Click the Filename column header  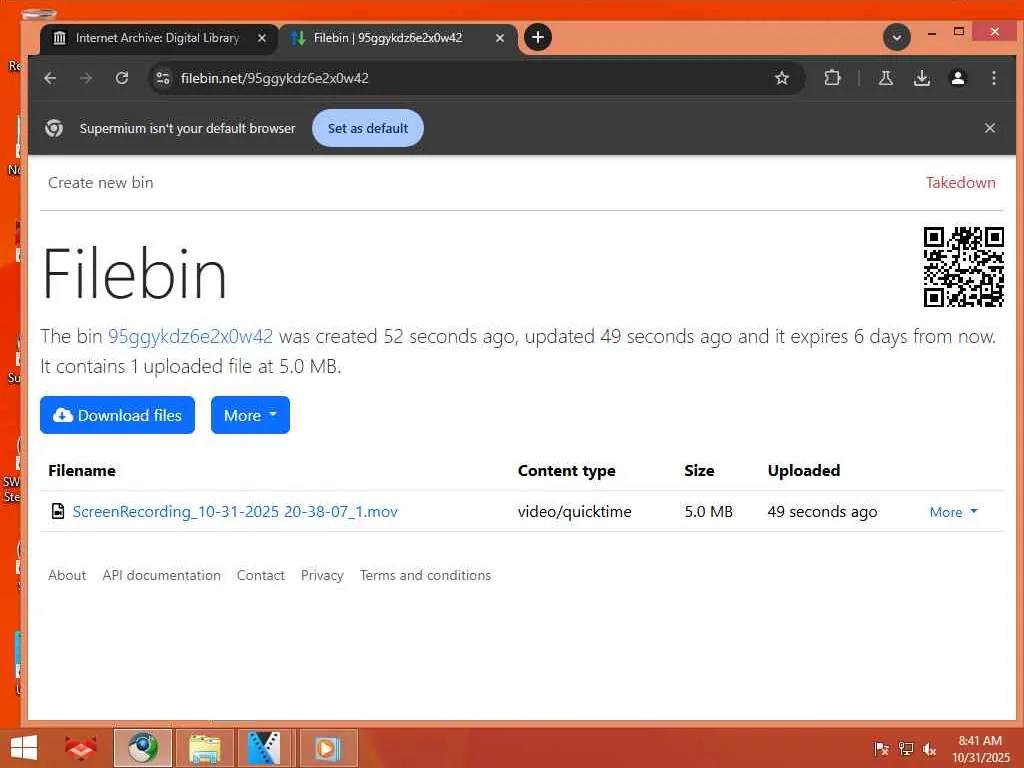tap(82, 471)
